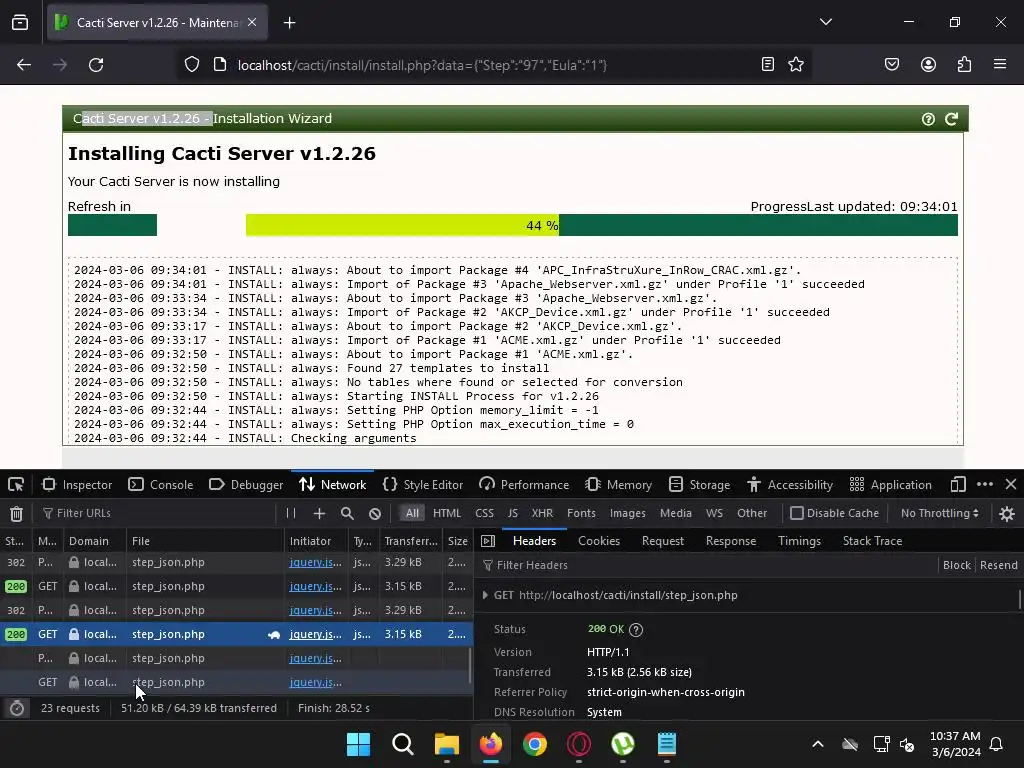This screenshot has height=768, width=1024.
Task: Open the Timings tab of request details
Action: (x=799, y=541)
